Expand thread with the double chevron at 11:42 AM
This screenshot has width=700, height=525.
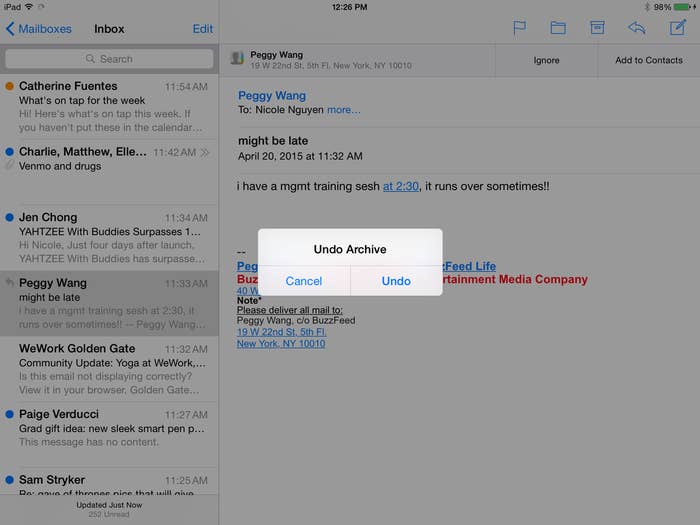coord(205,152)
